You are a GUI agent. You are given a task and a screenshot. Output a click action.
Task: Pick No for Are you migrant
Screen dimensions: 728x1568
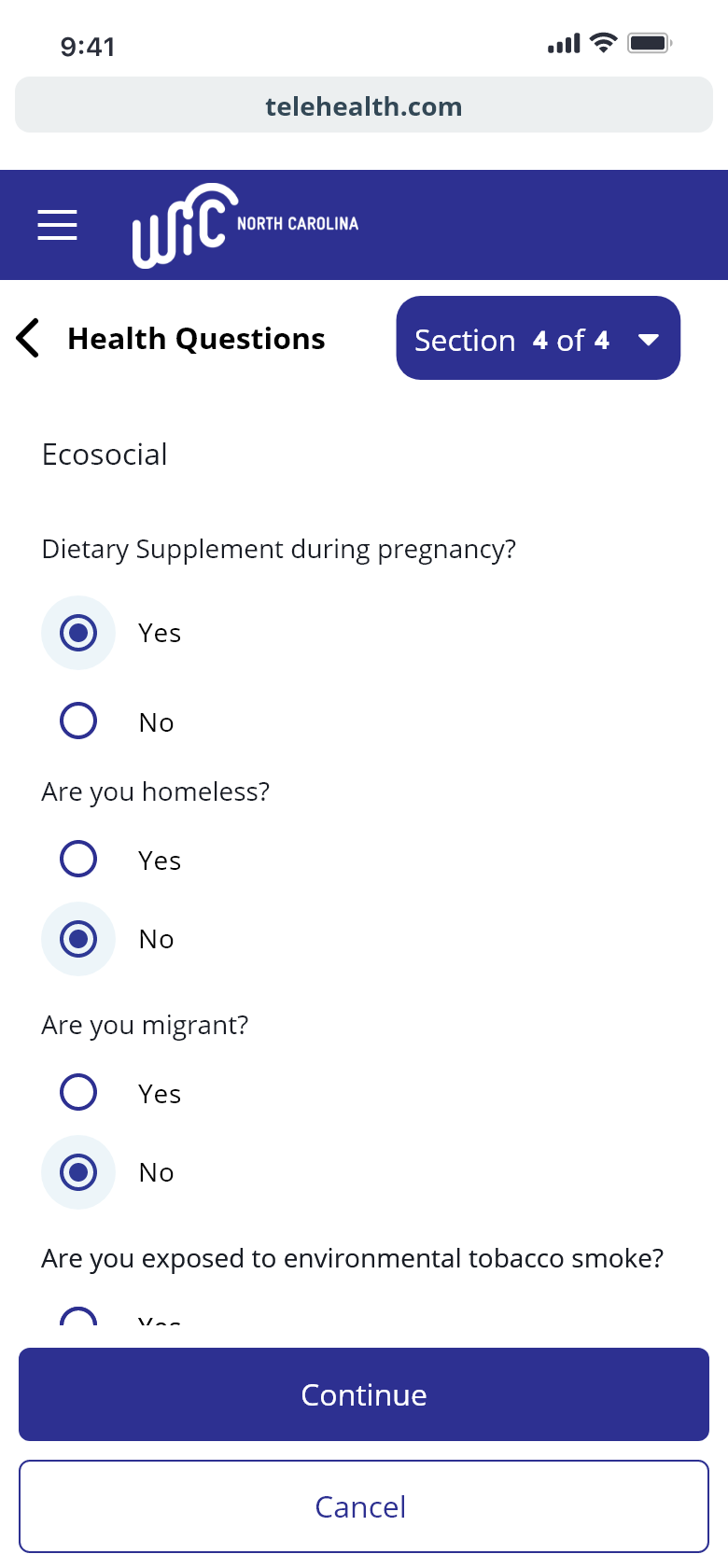[x=78, y=1172]
